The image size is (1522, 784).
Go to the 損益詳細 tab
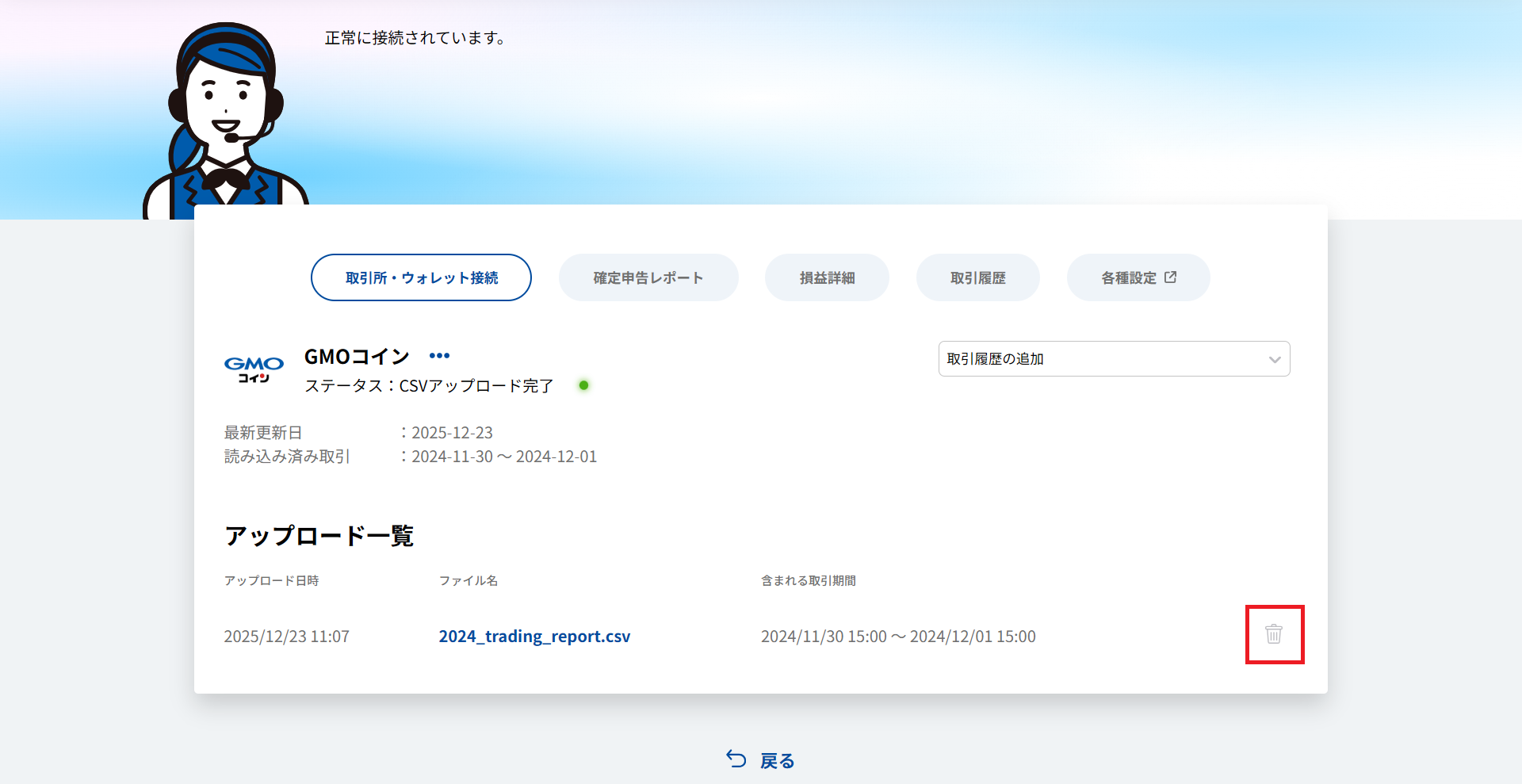point(827,277)
